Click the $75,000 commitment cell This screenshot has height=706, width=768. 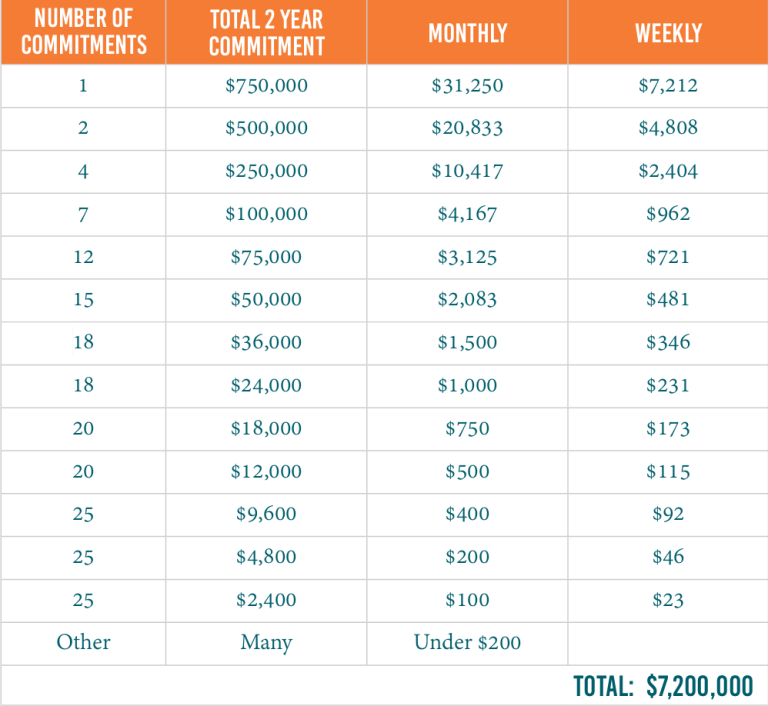[x=266, y=257]
